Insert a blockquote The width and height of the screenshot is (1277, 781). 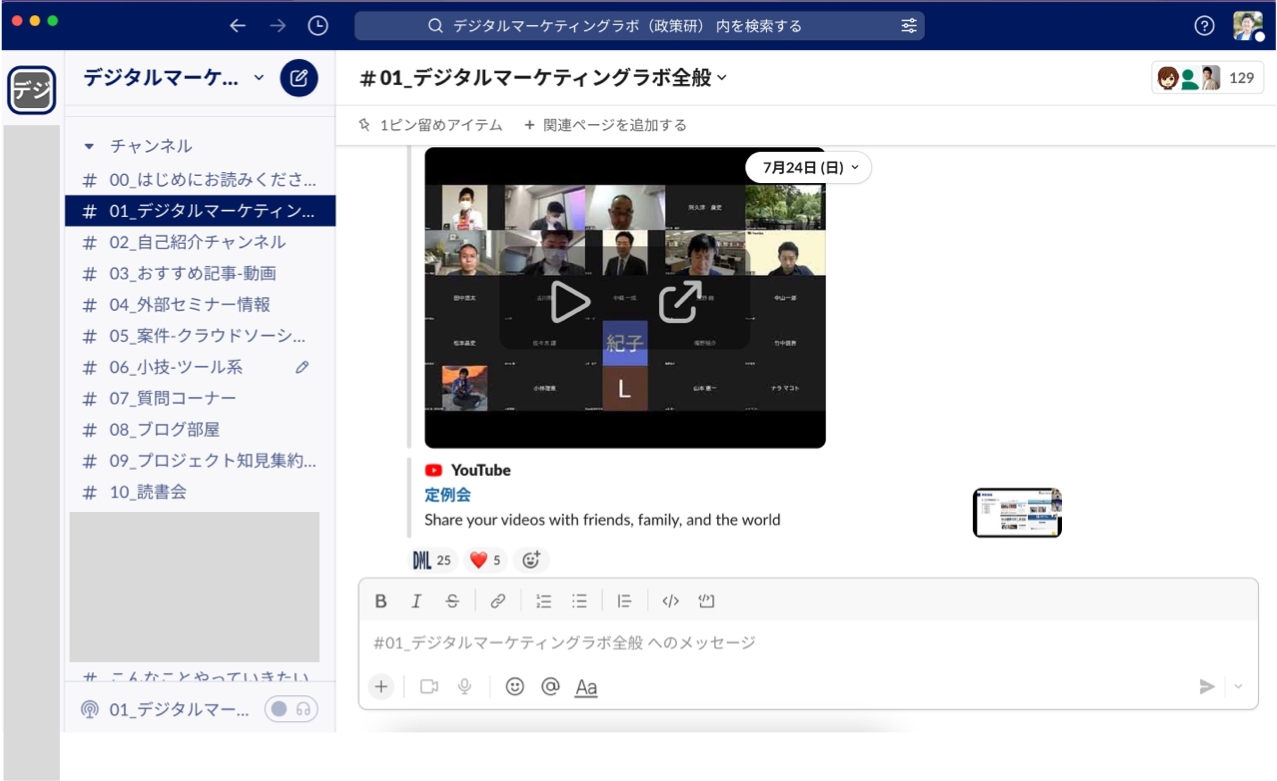(624, 601)
